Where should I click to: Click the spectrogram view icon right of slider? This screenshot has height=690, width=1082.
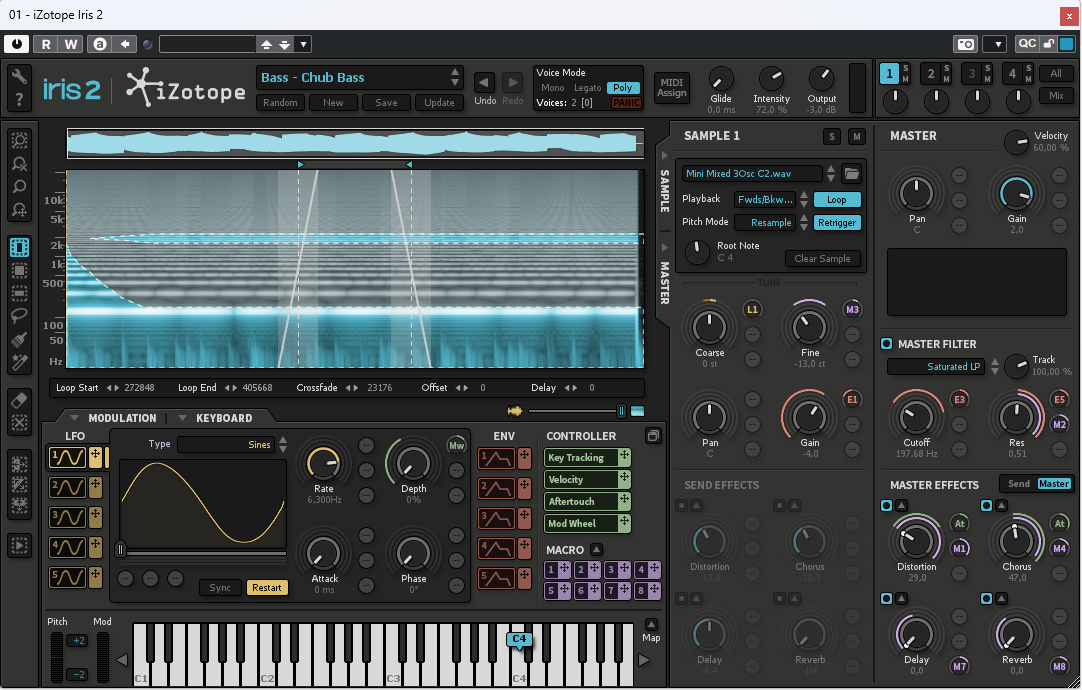click(x=638, y=411)
